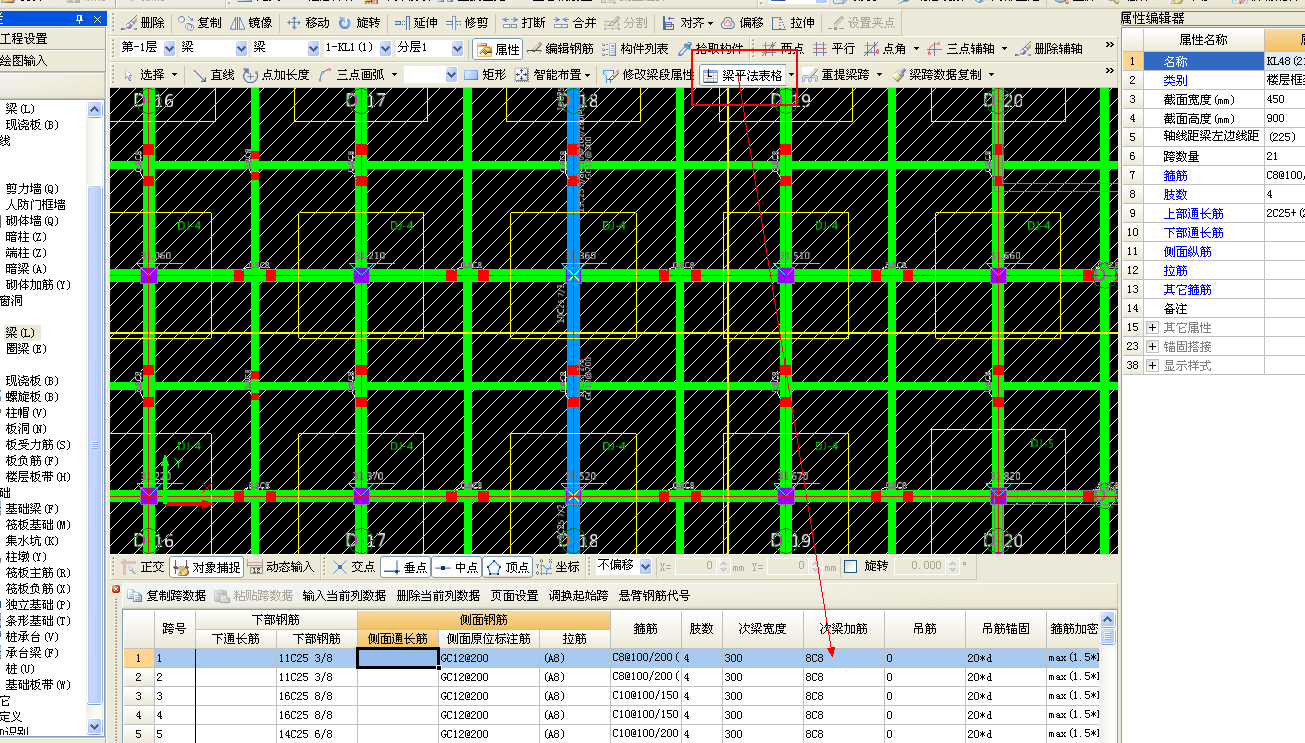Click 拾取构件 pick component tool
The height and width of the screenshot is (743, 1305).
point(709,48)
